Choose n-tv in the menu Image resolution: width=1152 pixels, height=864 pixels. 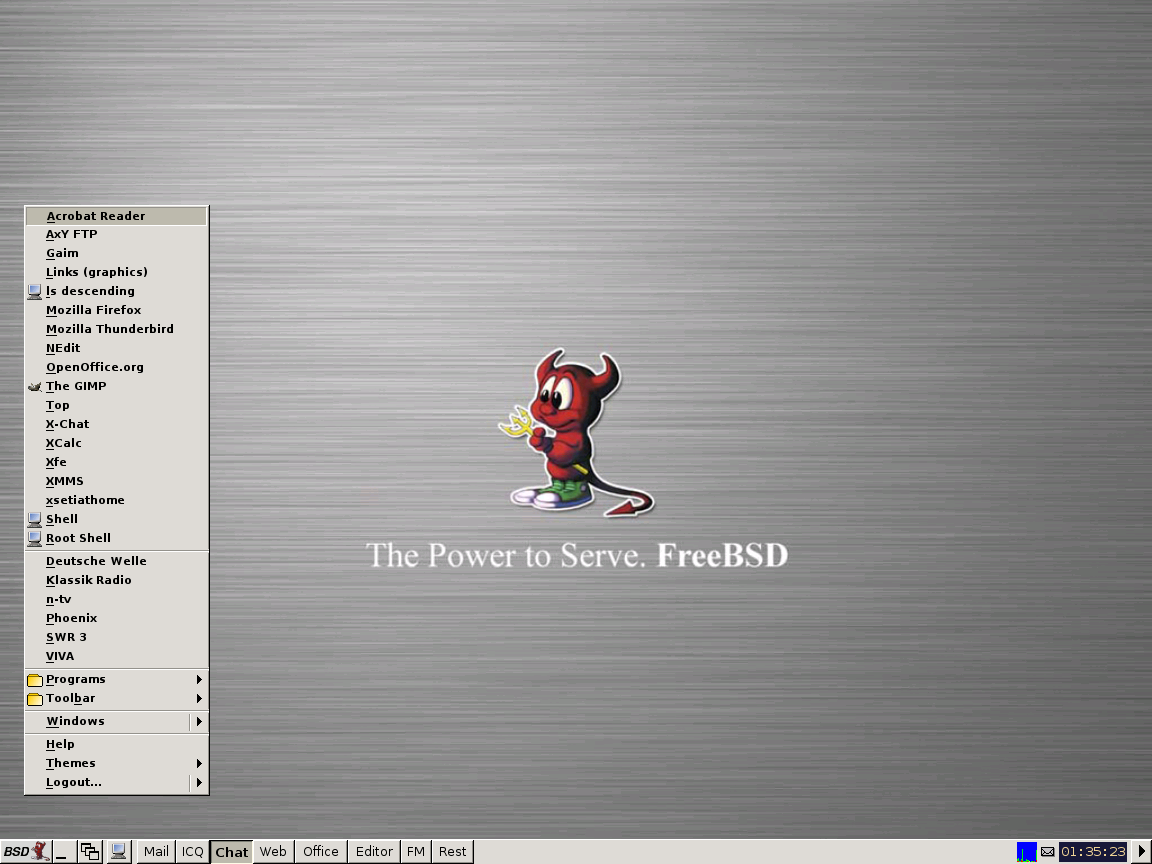[117, 600]
